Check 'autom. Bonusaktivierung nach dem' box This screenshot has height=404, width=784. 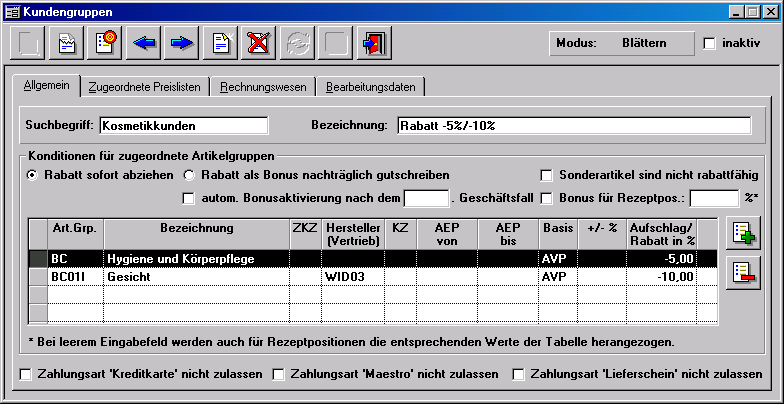click(188, 198)
